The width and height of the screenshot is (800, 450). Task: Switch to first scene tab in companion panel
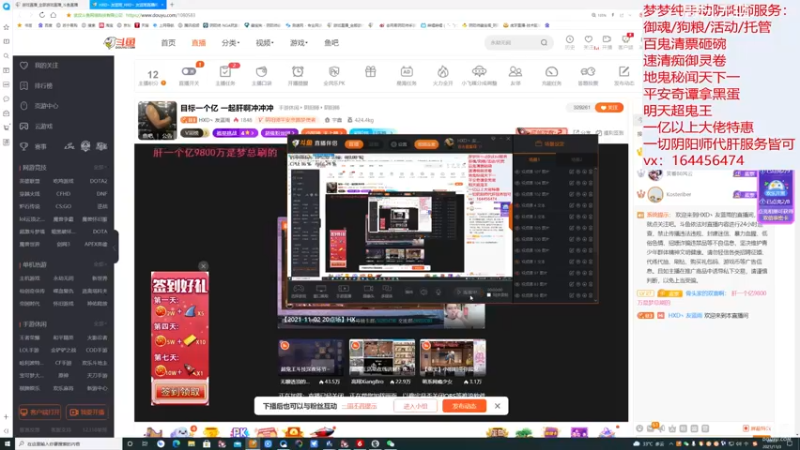(x=534, y=160)
